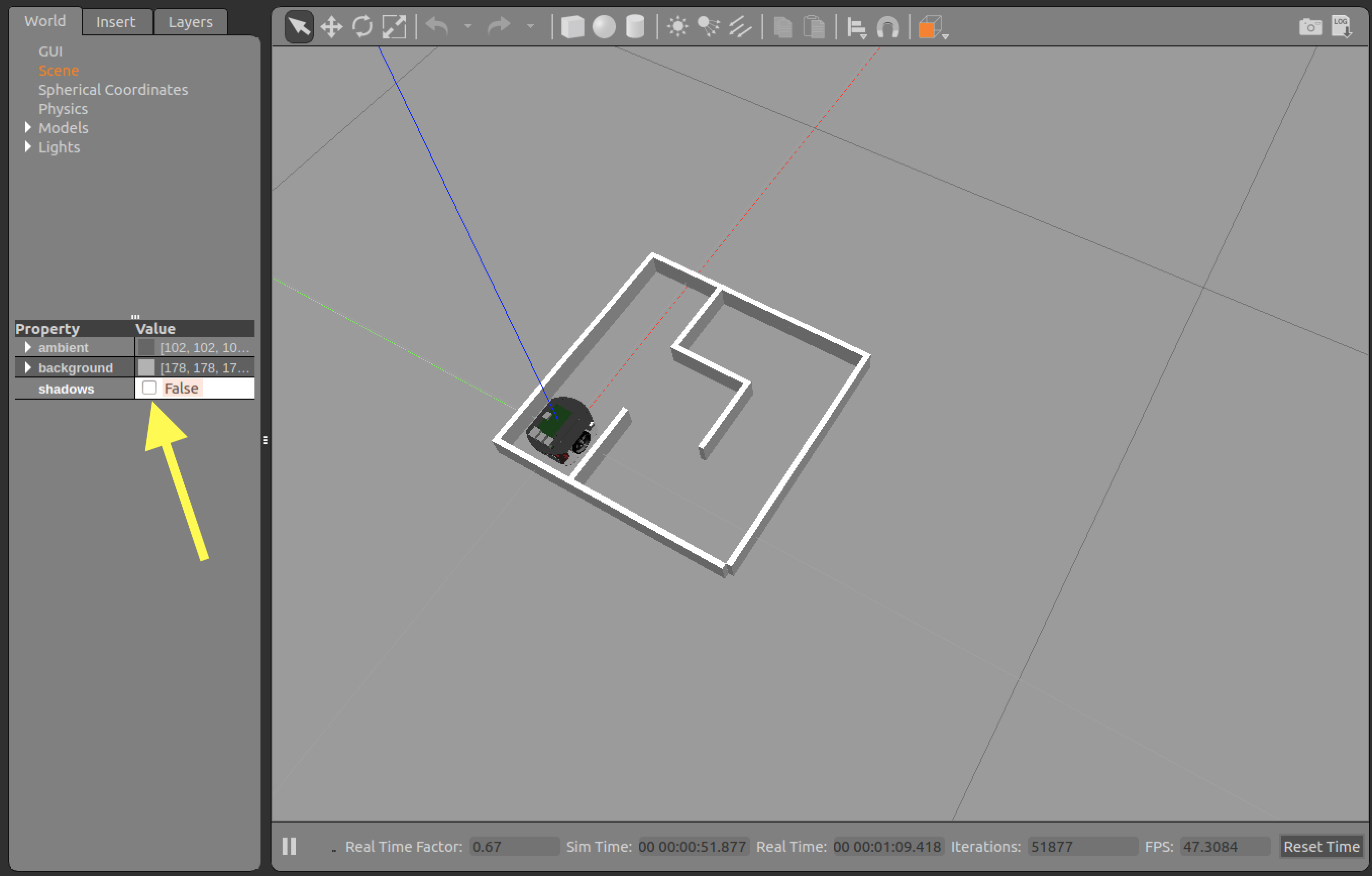Select Physics in the world tree
Screen dimensions: 1372x876
tap(63, 109)
